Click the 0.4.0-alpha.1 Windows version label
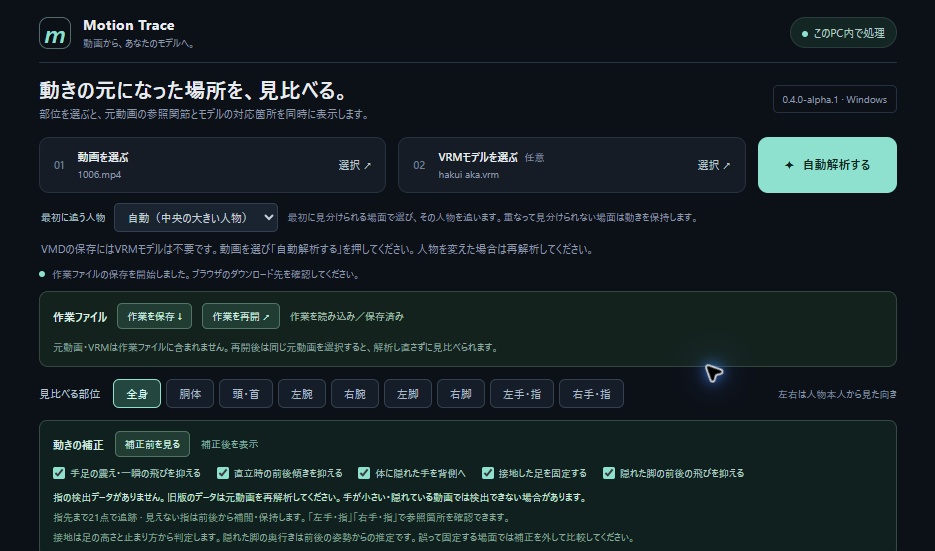 point(834,100)
